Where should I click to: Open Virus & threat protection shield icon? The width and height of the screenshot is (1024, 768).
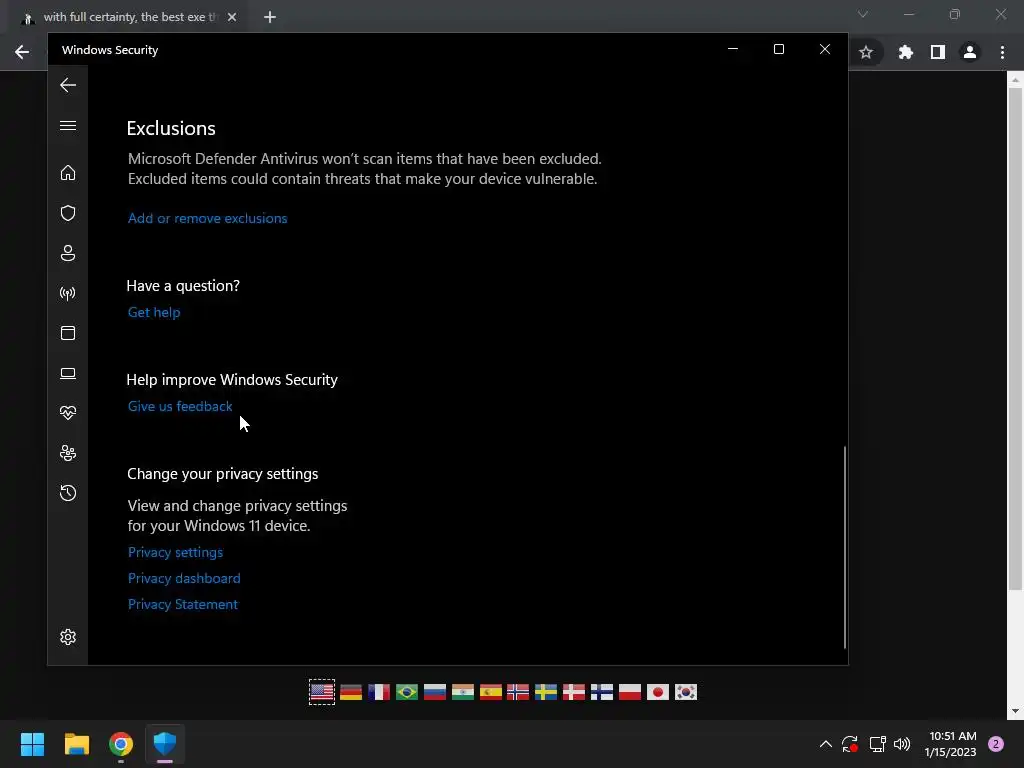coord(68,213)
